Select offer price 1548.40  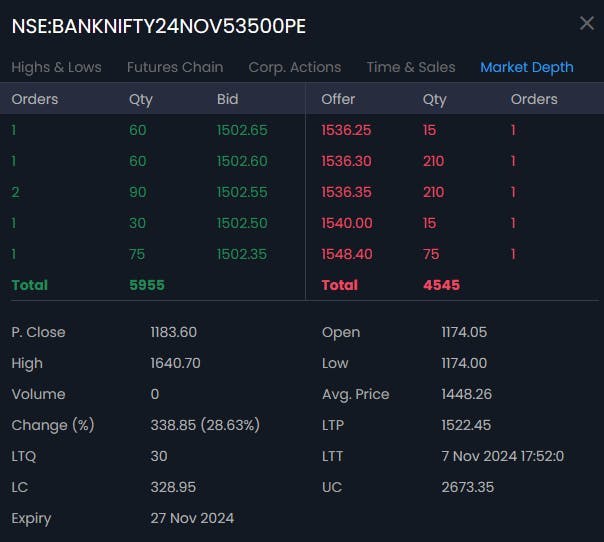[347, 254]
